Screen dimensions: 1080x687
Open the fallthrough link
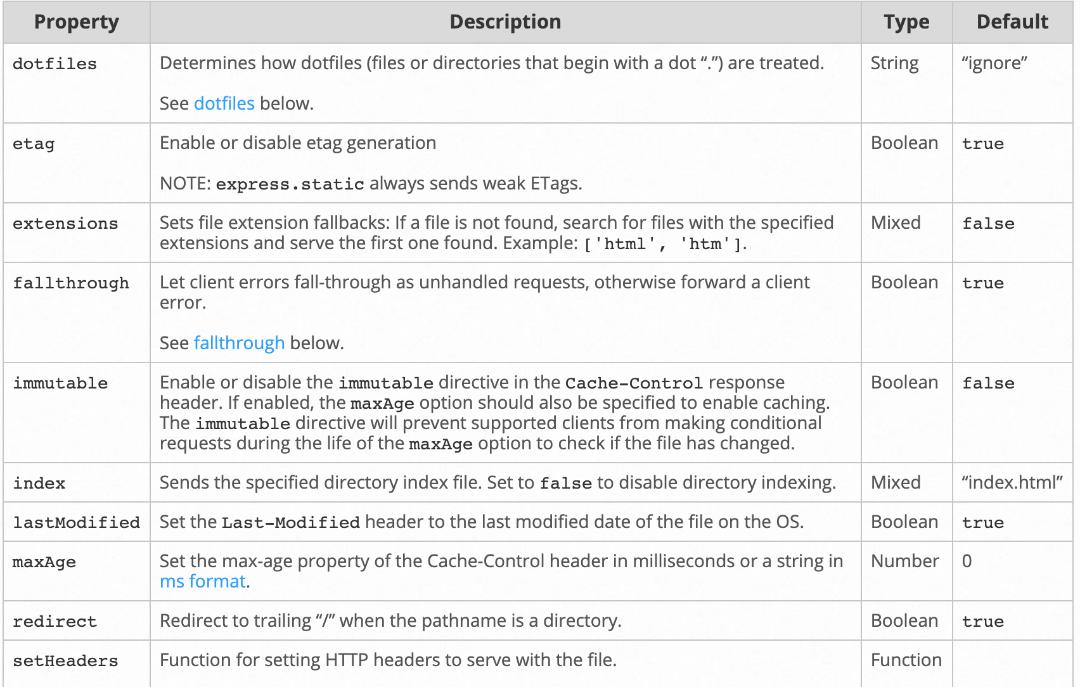[239, 343]
